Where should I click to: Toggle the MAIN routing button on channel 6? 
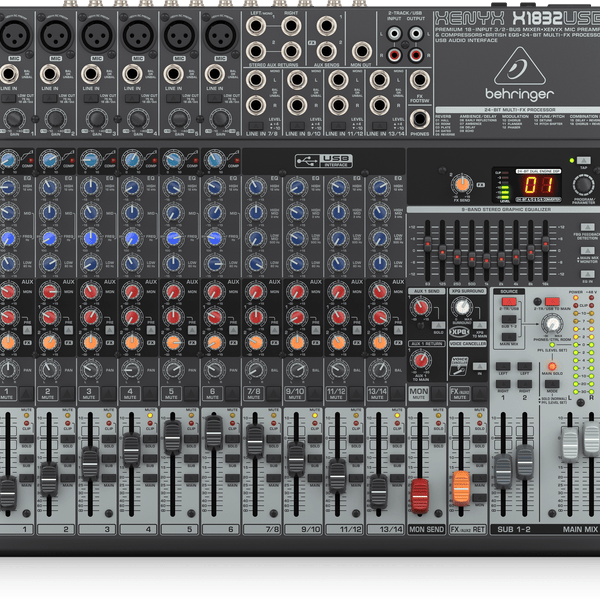coord(233,478)
